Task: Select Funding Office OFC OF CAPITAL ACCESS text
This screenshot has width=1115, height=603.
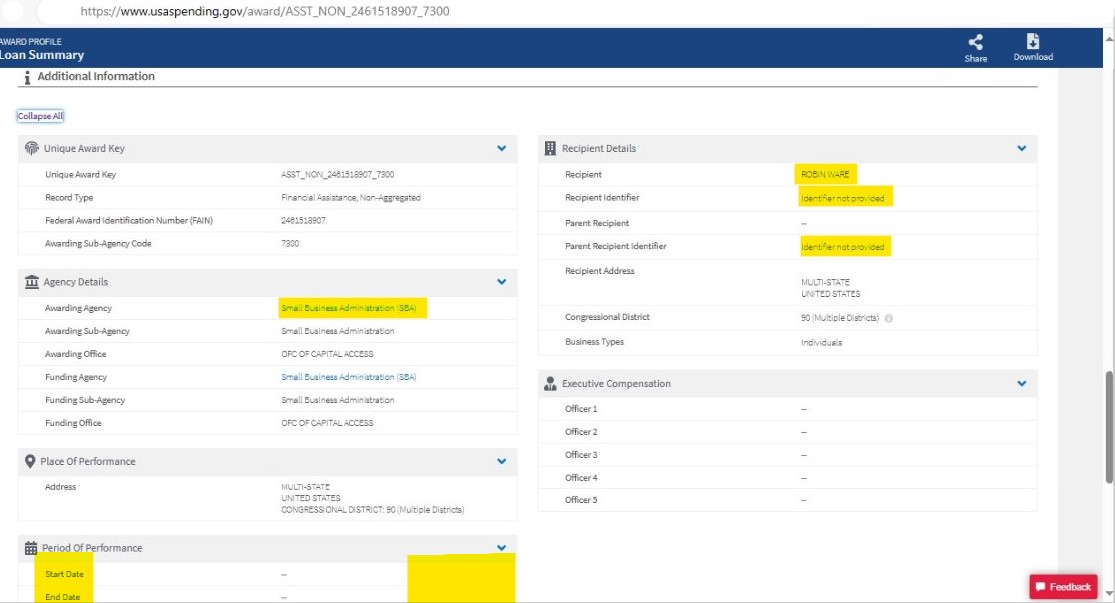Action: [x=327, y=423]
